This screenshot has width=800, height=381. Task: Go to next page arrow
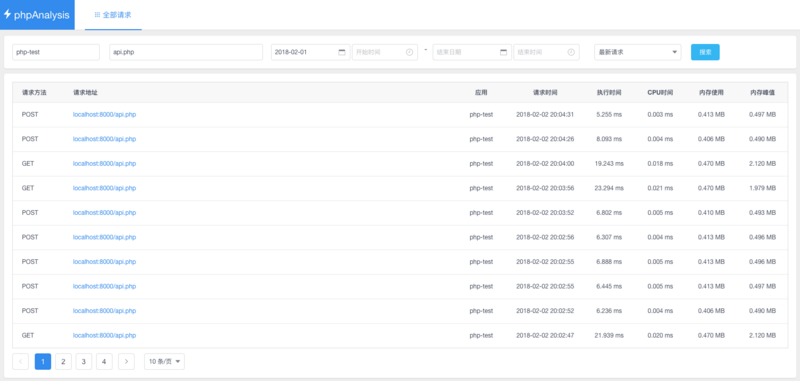point(126,362)
